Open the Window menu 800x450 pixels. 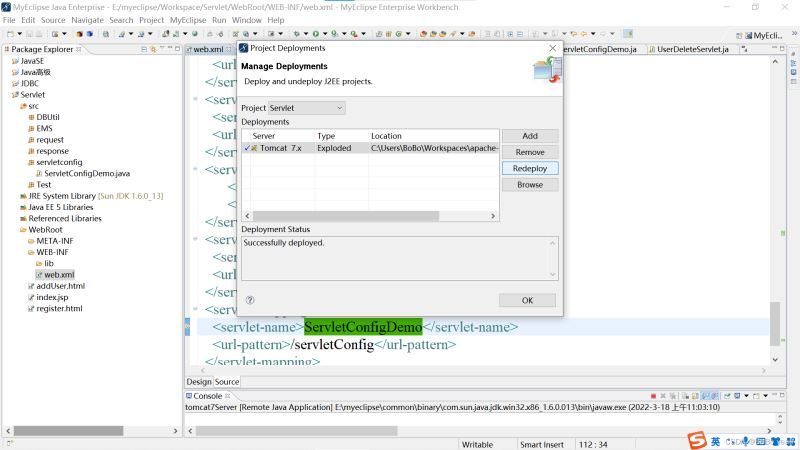[x=246, y=20]
